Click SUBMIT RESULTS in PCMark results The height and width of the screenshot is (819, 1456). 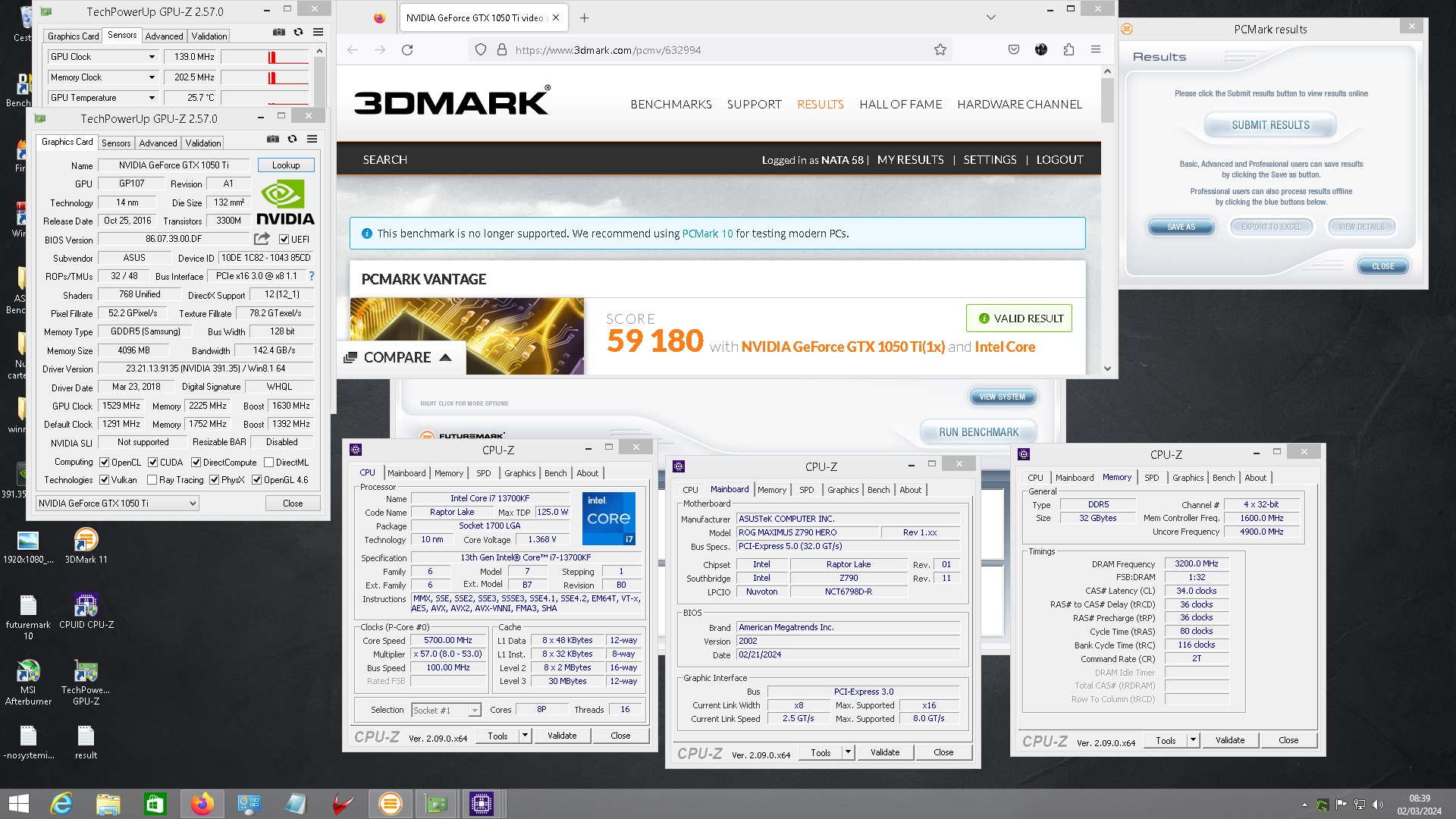tap(1270, 125)
